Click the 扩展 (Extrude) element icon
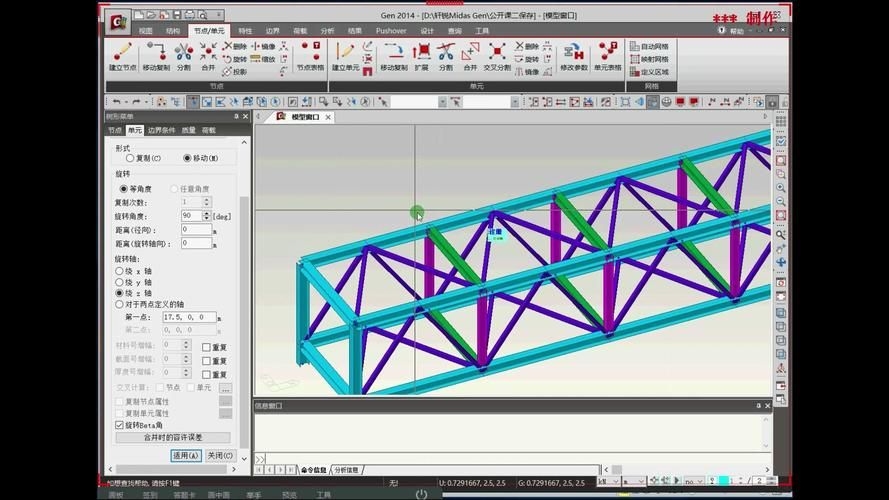 point(421,57)
